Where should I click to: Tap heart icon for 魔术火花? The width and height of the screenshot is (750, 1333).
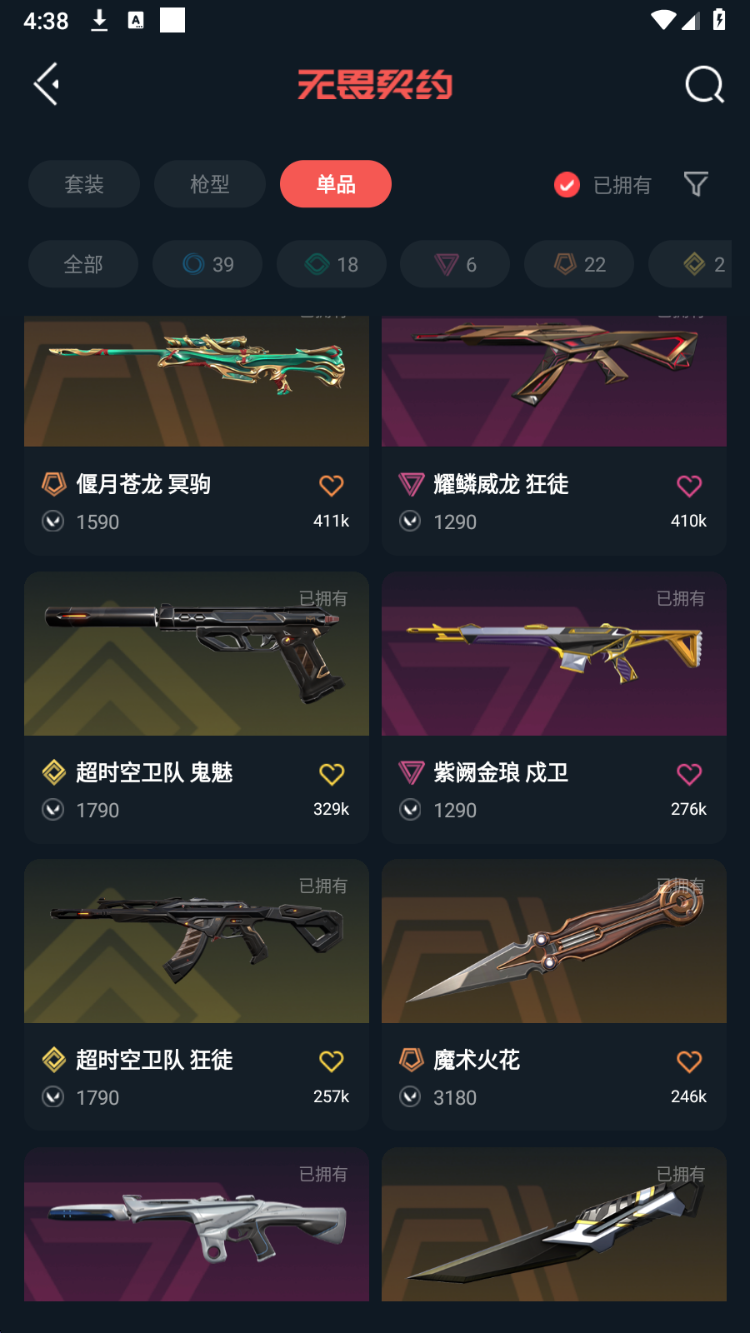[x=689, y=1062]
